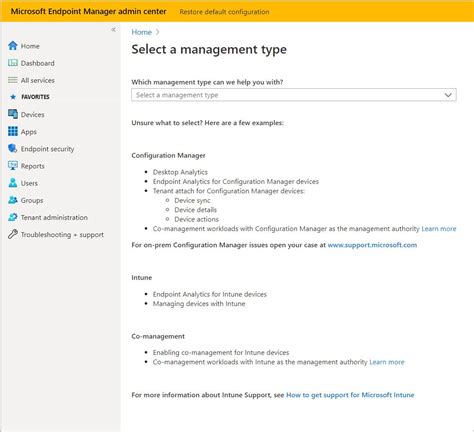Viewport: 474px width, 432px height.
Task: Open www.support.microsoft.com link
Action: [x=372, y=245]
